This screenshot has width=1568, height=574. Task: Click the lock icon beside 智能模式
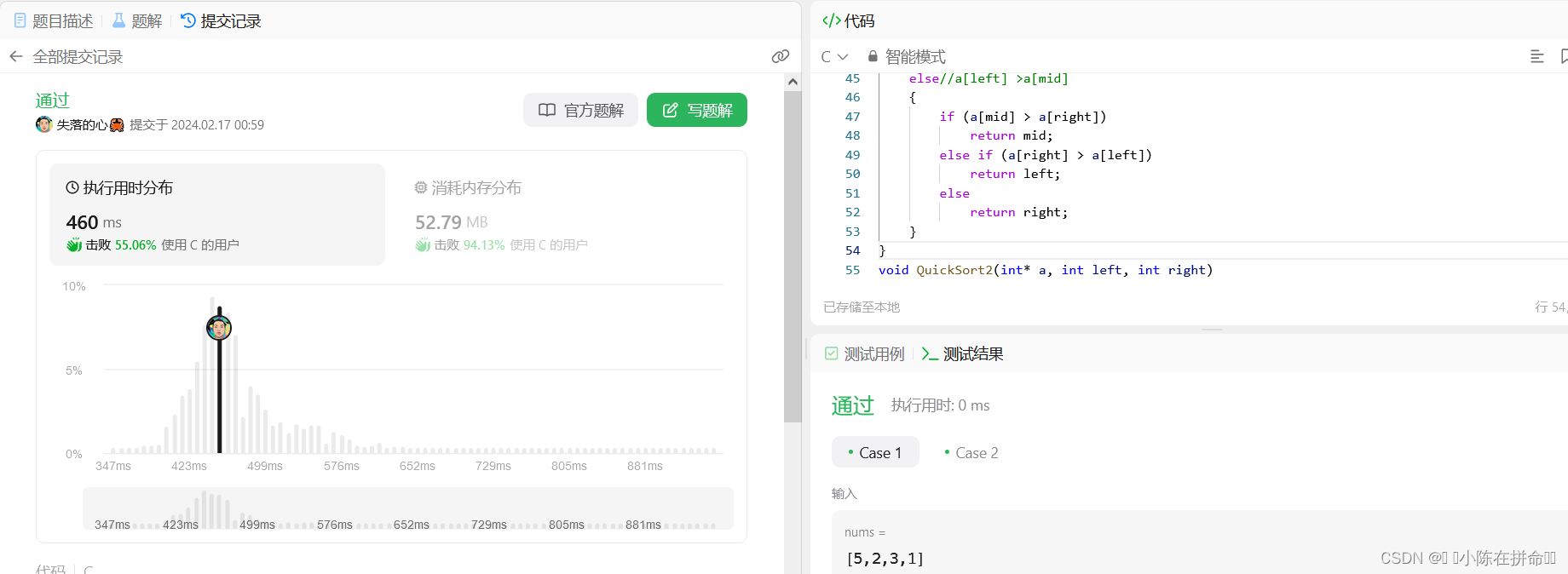click(x=873, y=56)
